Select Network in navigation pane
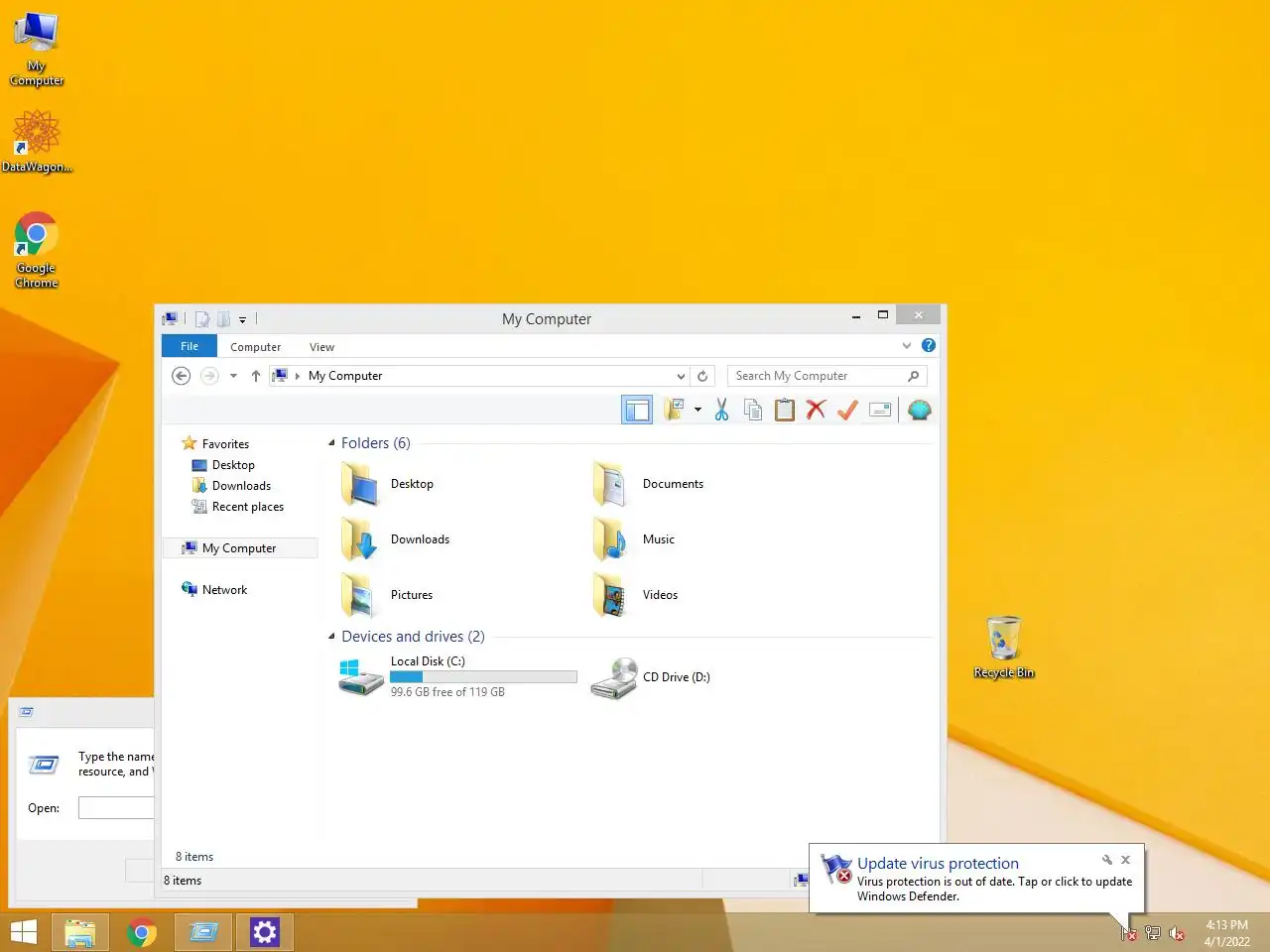This screenshot has width=1270, height=952. [225, 590]
